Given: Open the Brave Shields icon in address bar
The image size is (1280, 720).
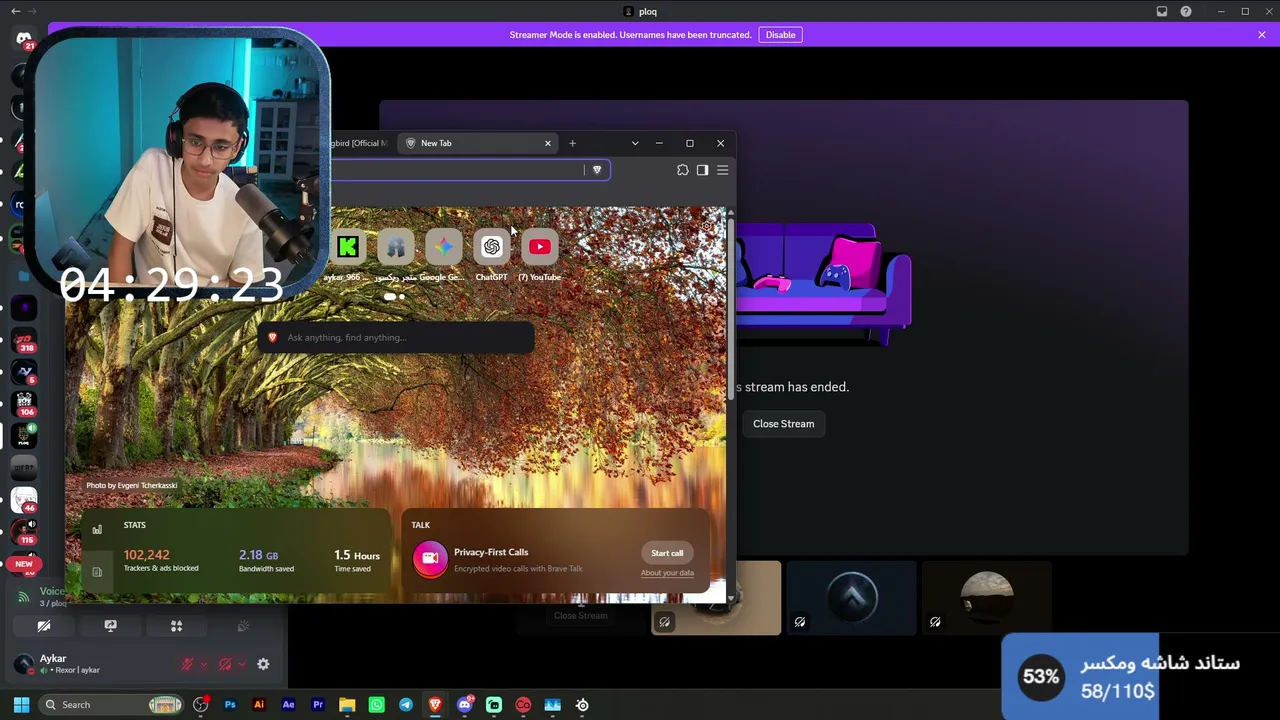Looking at the screenshot, I should (x=597, y=170).
